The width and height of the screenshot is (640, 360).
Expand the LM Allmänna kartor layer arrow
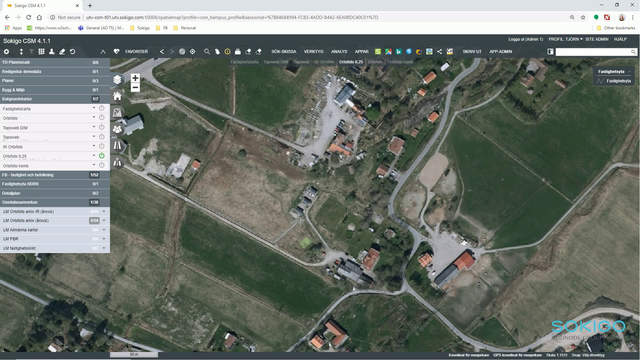pyautogui.click(x=104, y=230)
